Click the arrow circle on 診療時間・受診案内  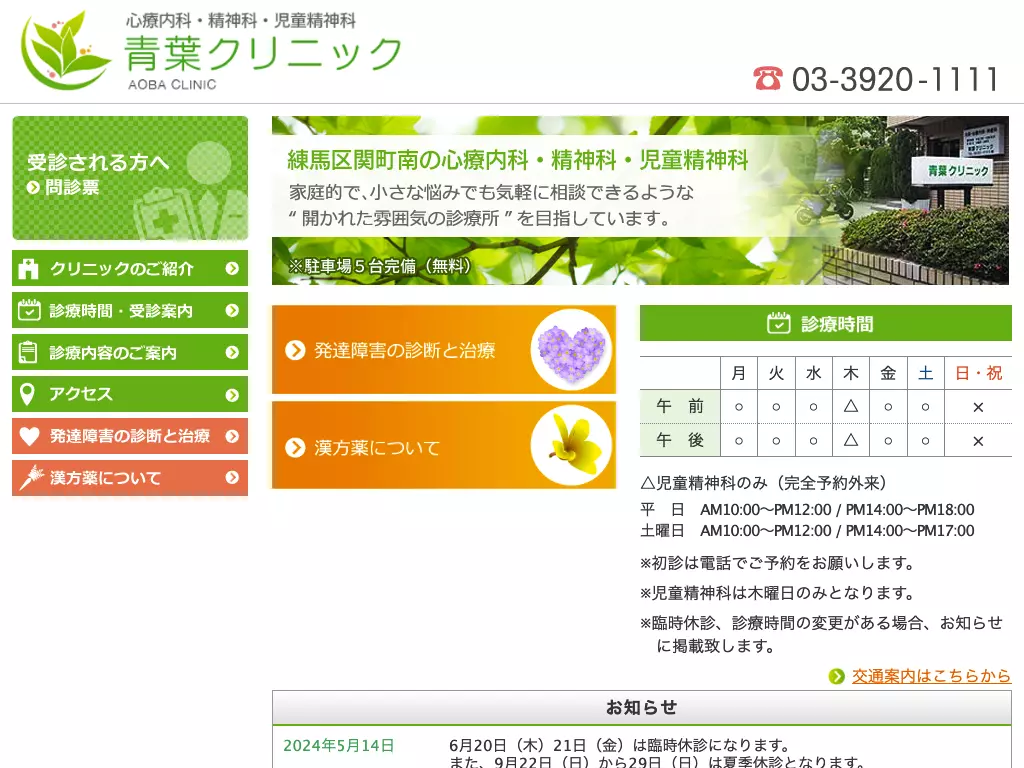232,310
